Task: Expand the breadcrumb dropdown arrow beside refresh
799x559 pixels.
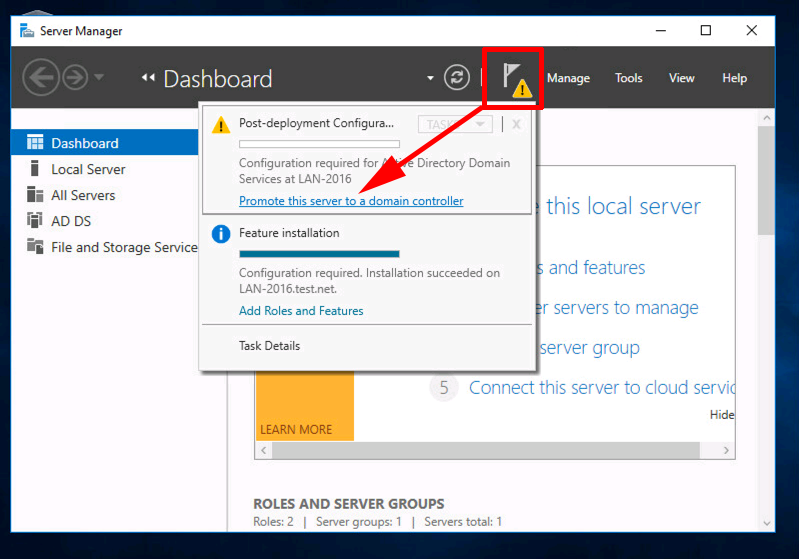Action: pos(430,78)
